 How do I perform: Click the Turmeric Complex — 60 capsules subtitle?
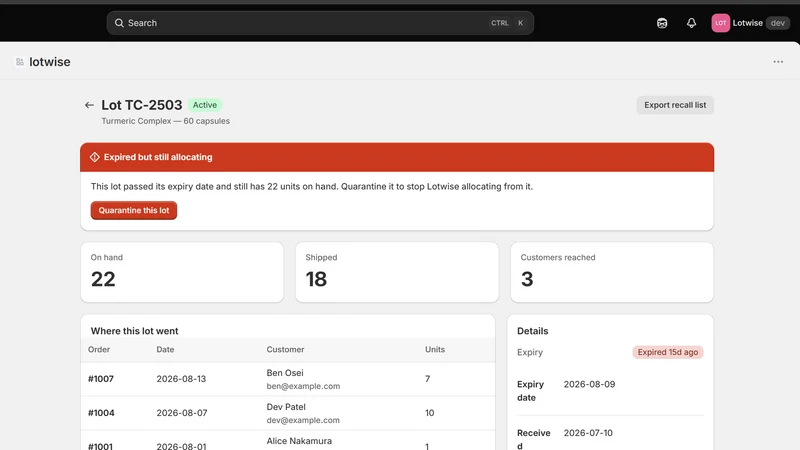[165, 121]
